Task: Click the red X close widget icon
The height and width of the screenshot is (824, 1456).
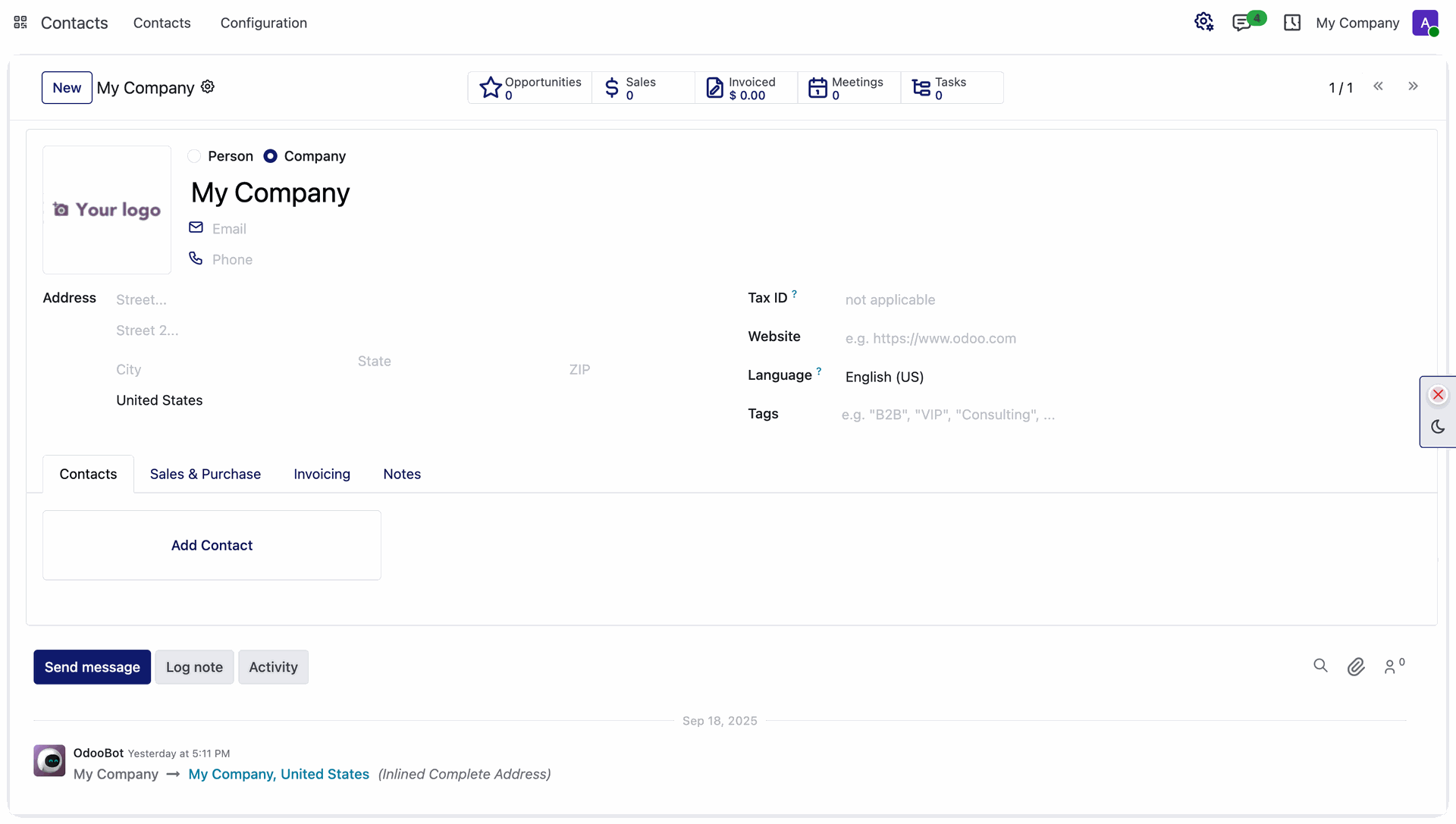Action: tap(1438, 395)
